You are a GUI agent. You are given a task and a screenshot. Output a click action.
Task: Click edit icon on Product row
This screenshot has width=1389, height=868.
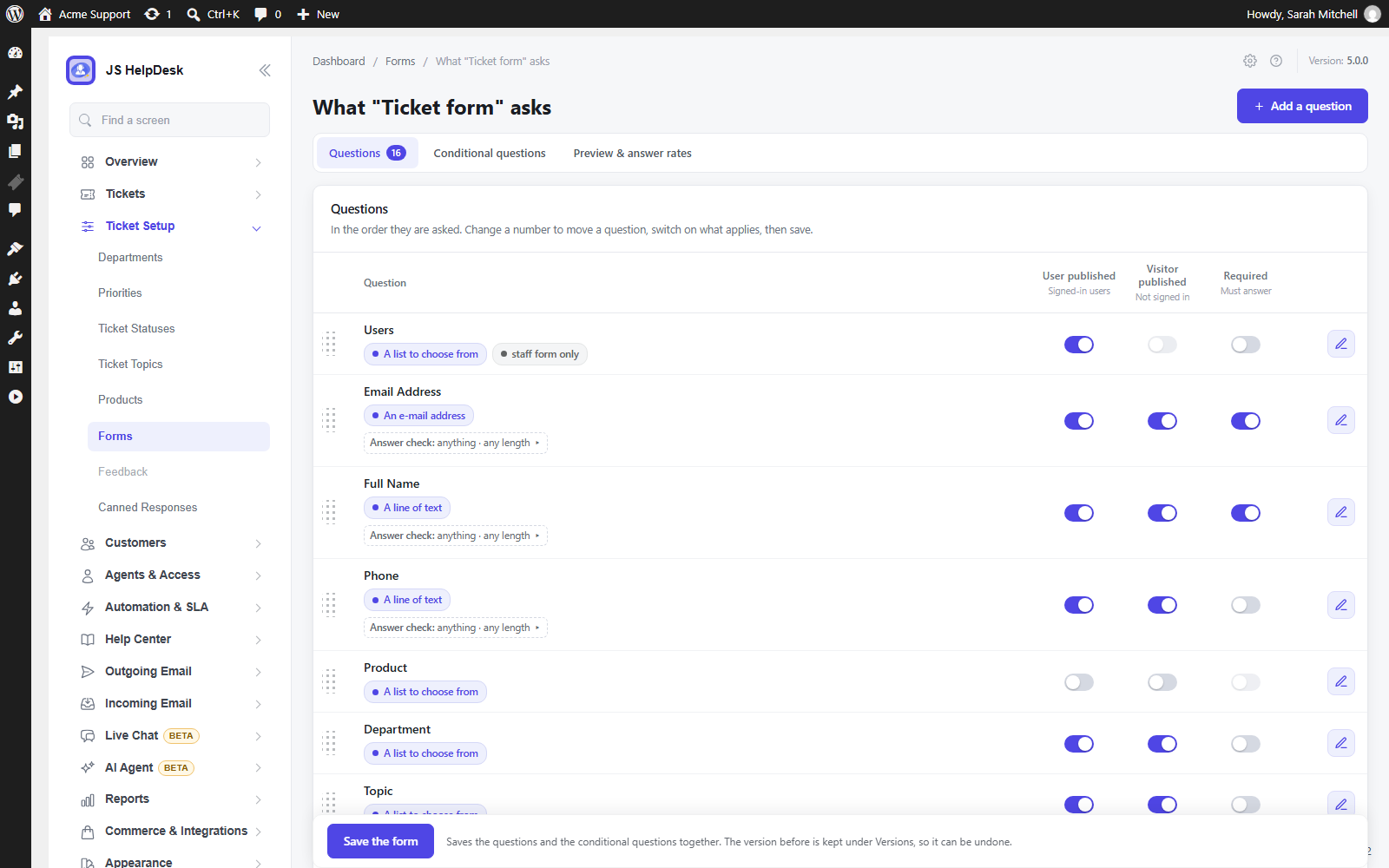tap(1341, 681)
